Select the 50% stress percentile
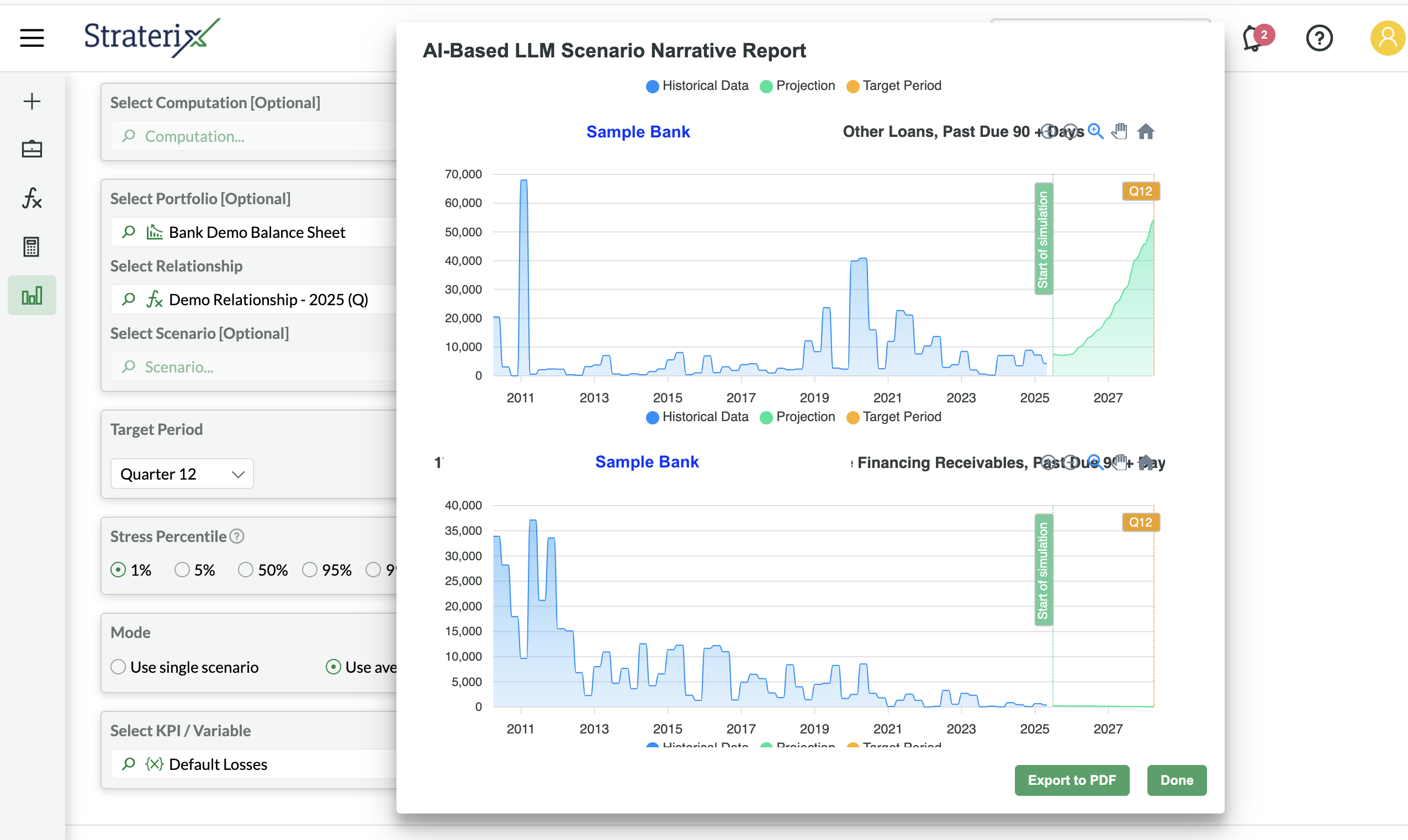Viewport: 1408px width, 840px height. coord(245,570)
